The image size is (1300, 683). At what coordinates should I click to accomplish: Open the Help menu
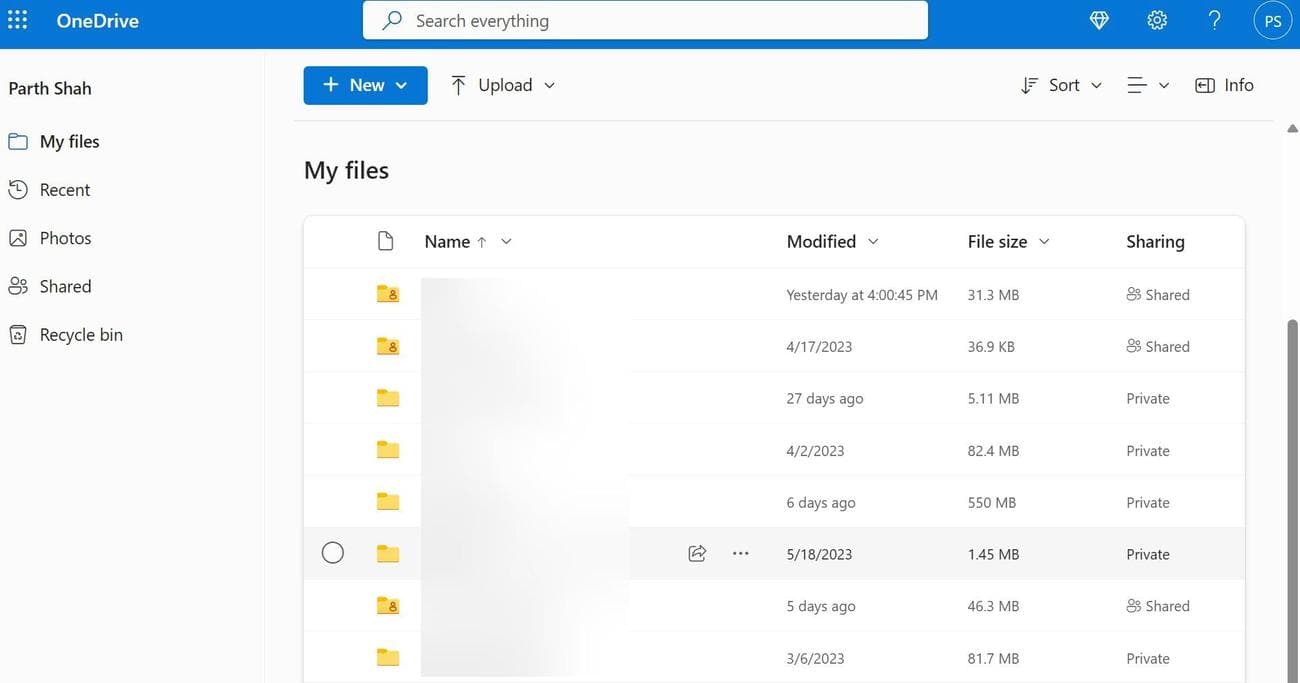[1213, 19]
